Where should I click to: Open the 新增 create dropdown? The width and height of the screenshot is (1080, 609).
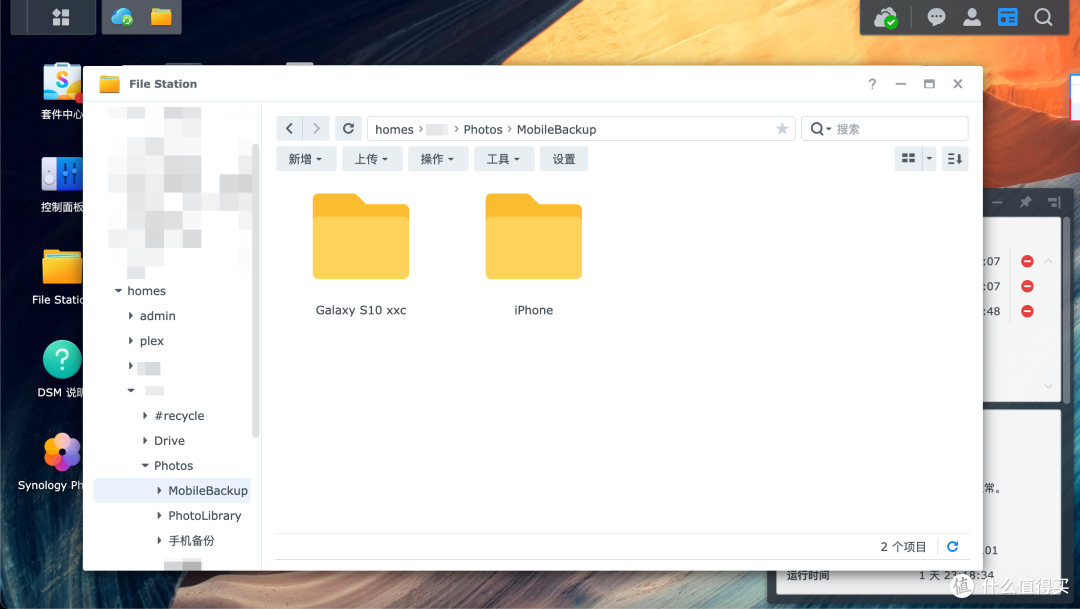[x=306, y=158]
